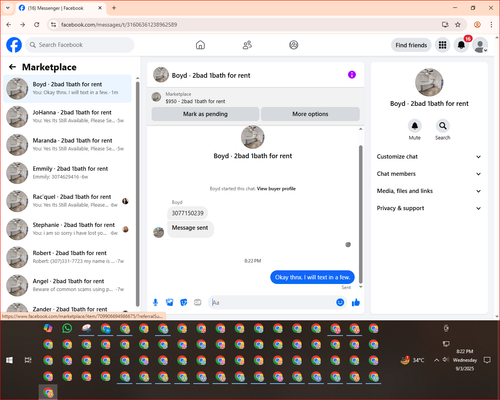Open Maranda's 2bad 1bath conversation
Screen dimensions: 500x400
[x=68, y=144]
